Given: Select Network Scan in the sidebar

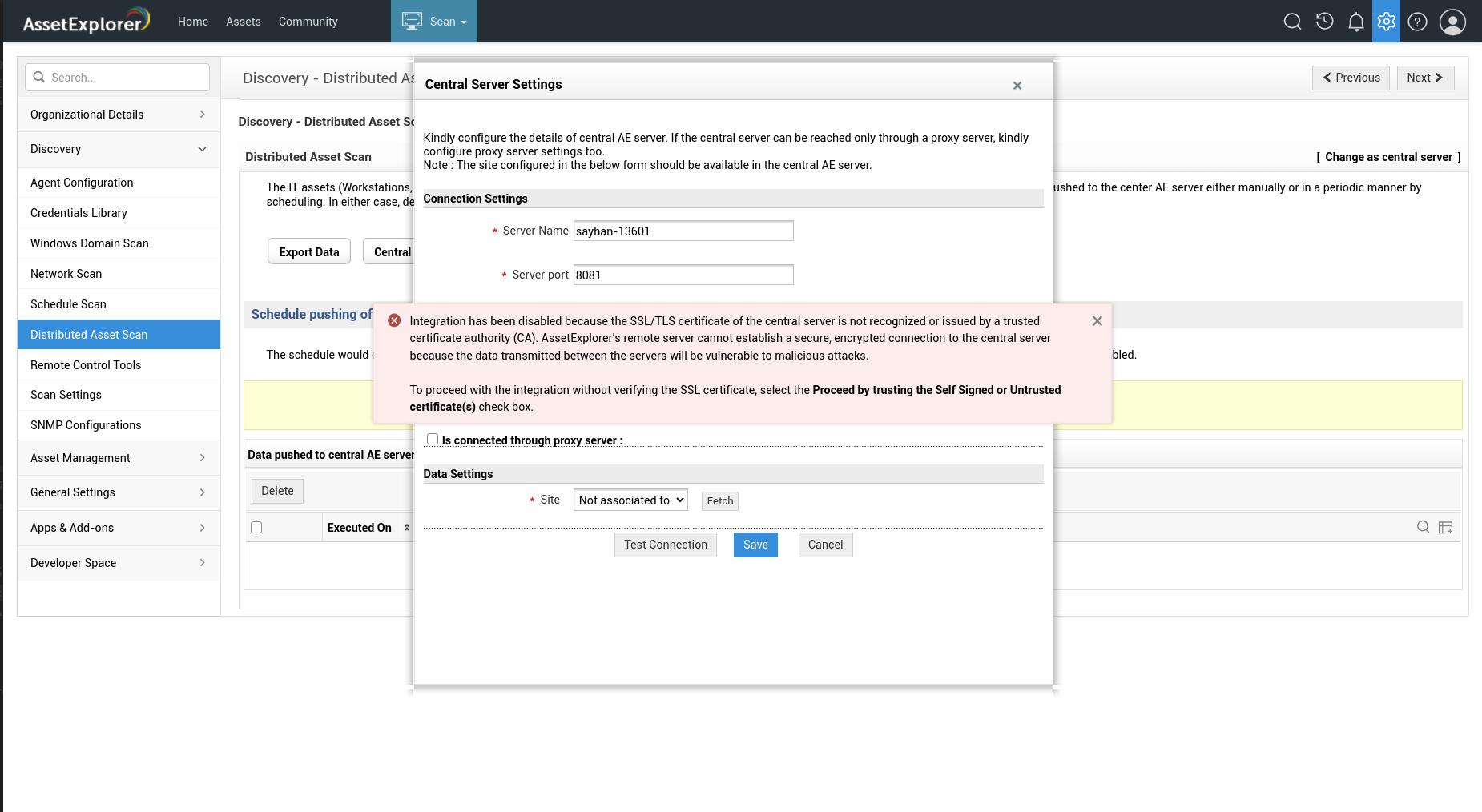Looking at the screenshot, I should tap(119, 274).
